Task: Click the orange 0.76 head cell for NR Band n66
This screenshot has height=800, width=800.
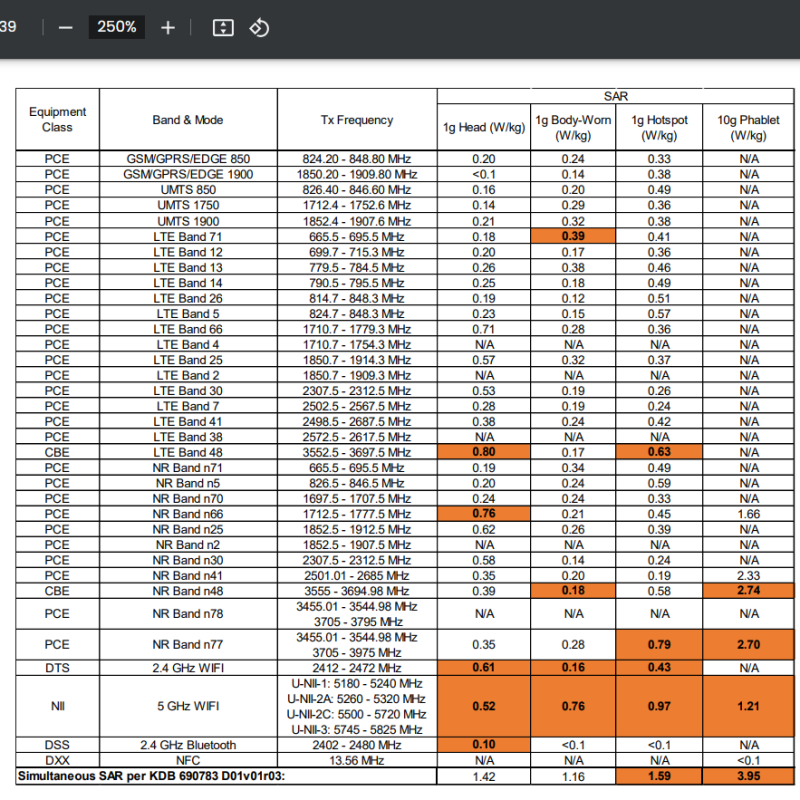Action: (484, 514)
